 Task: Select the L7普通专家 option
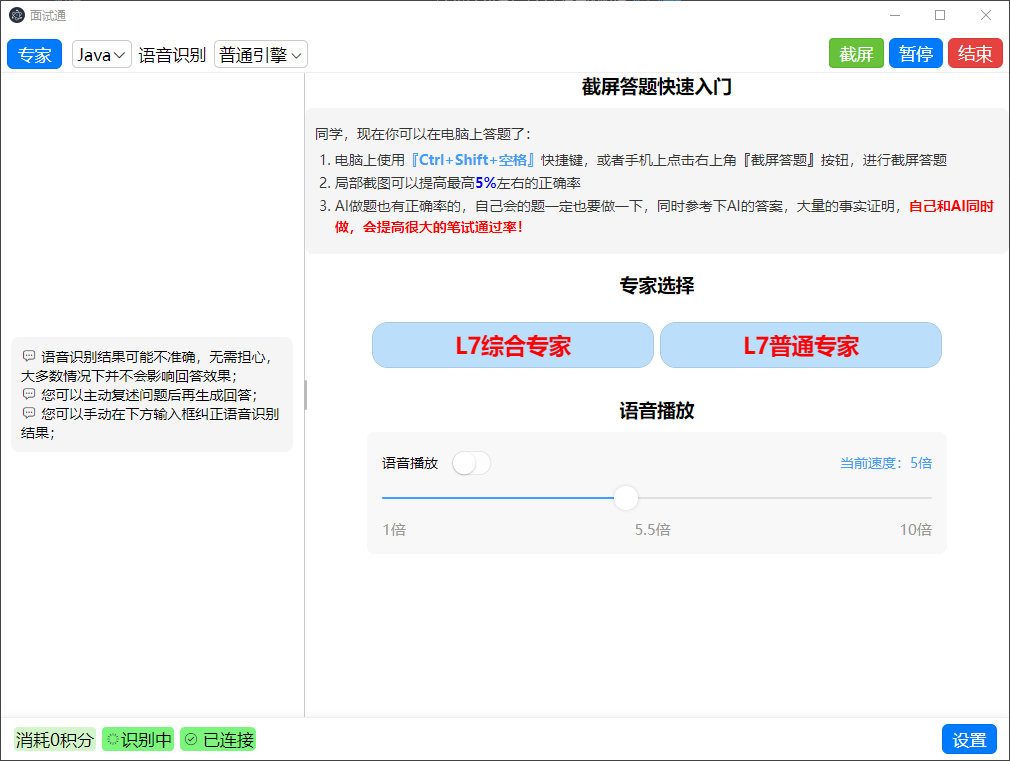[801, 345]
